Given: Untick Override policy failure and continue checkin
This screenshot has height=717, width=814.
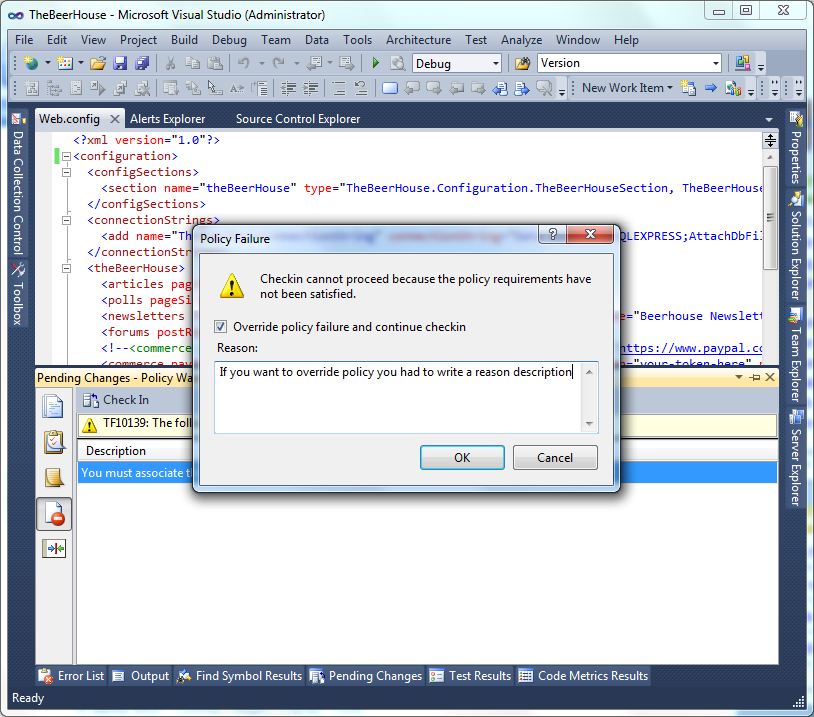Looking at the screenshot, I should click(x=220, y=327).
